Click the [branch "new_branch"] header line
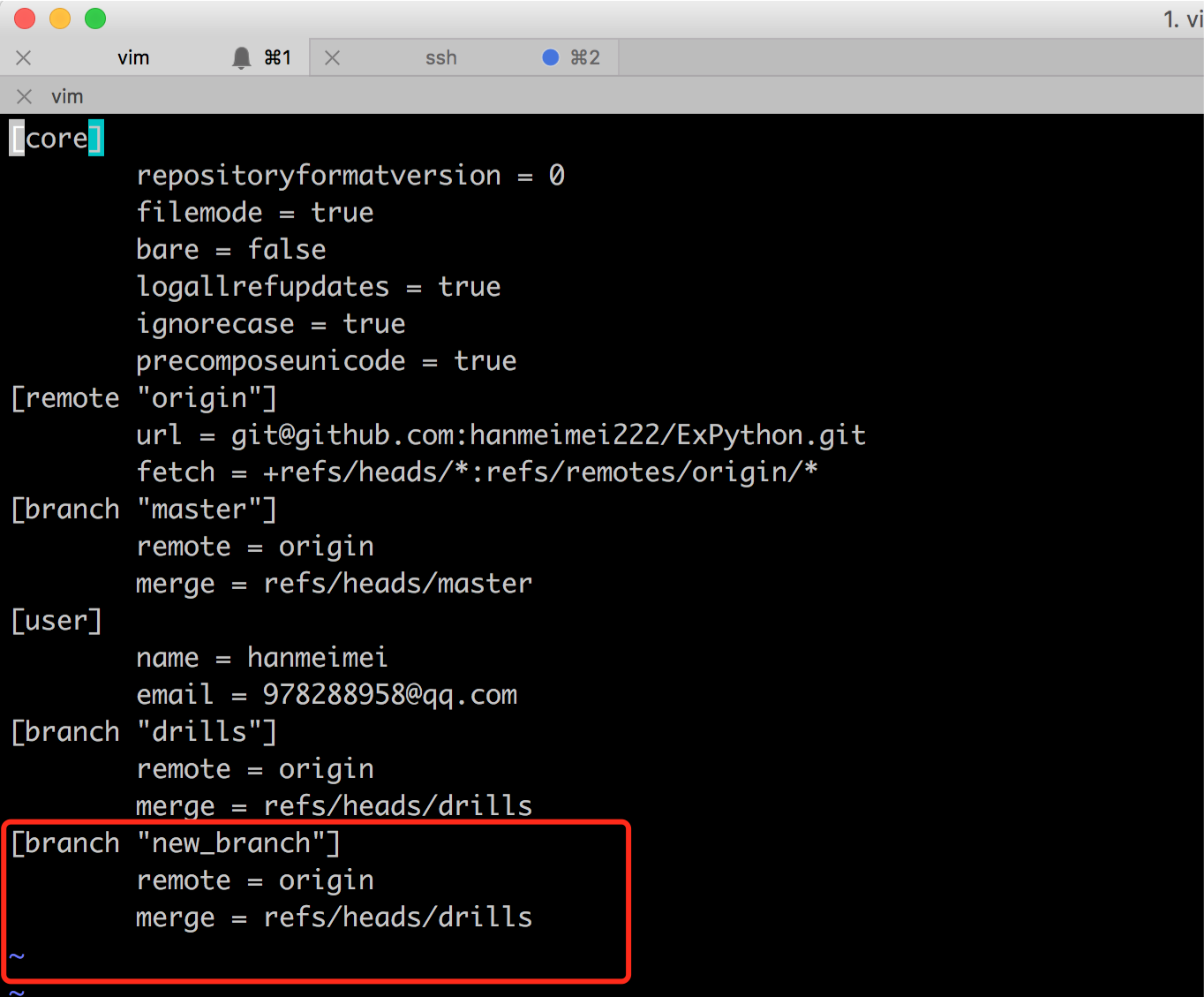The height and width of the screenshot is (997, 1204). [175, 843]
